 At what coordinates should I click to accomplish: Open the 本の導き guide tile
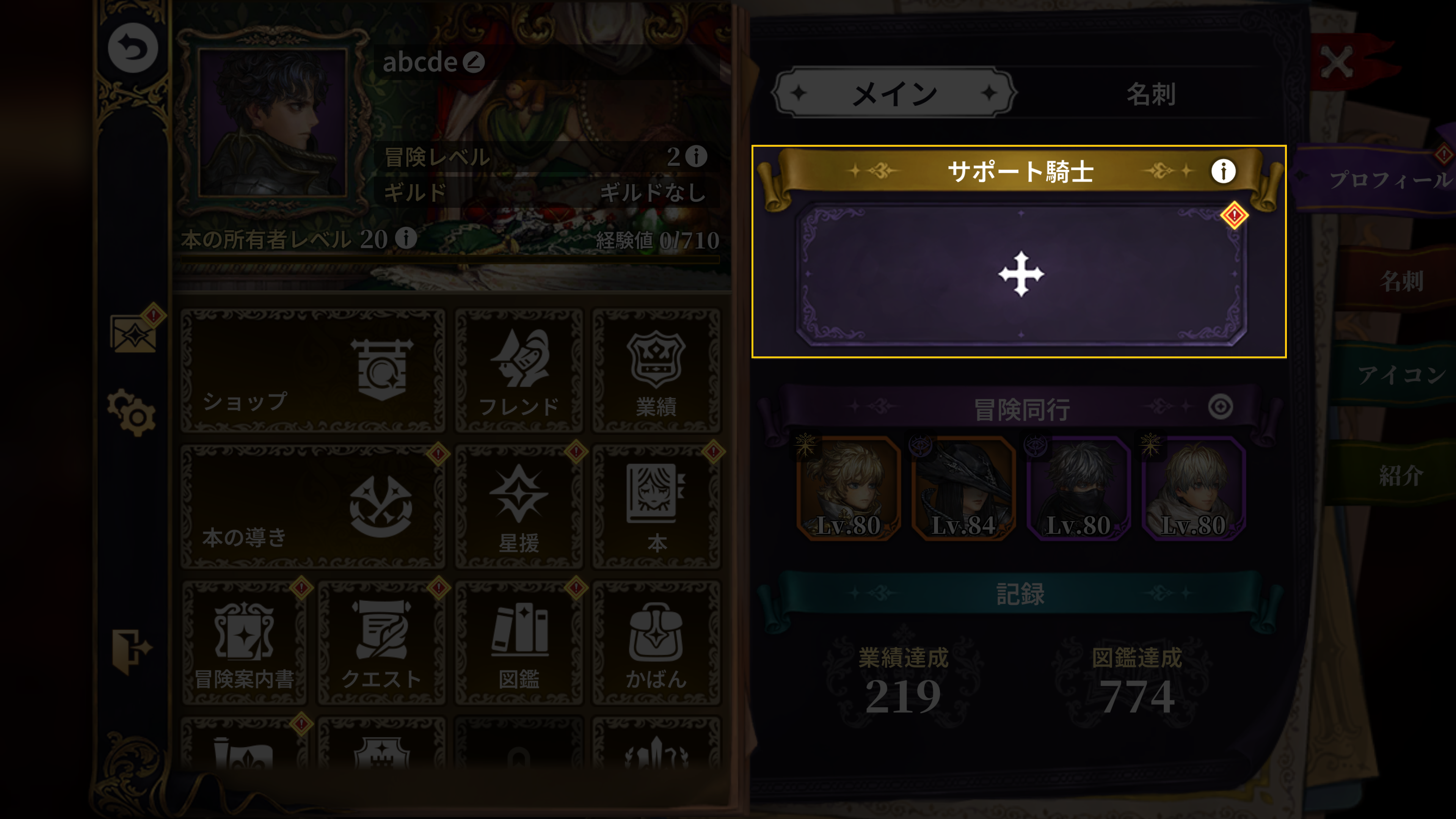coord(312,507)
